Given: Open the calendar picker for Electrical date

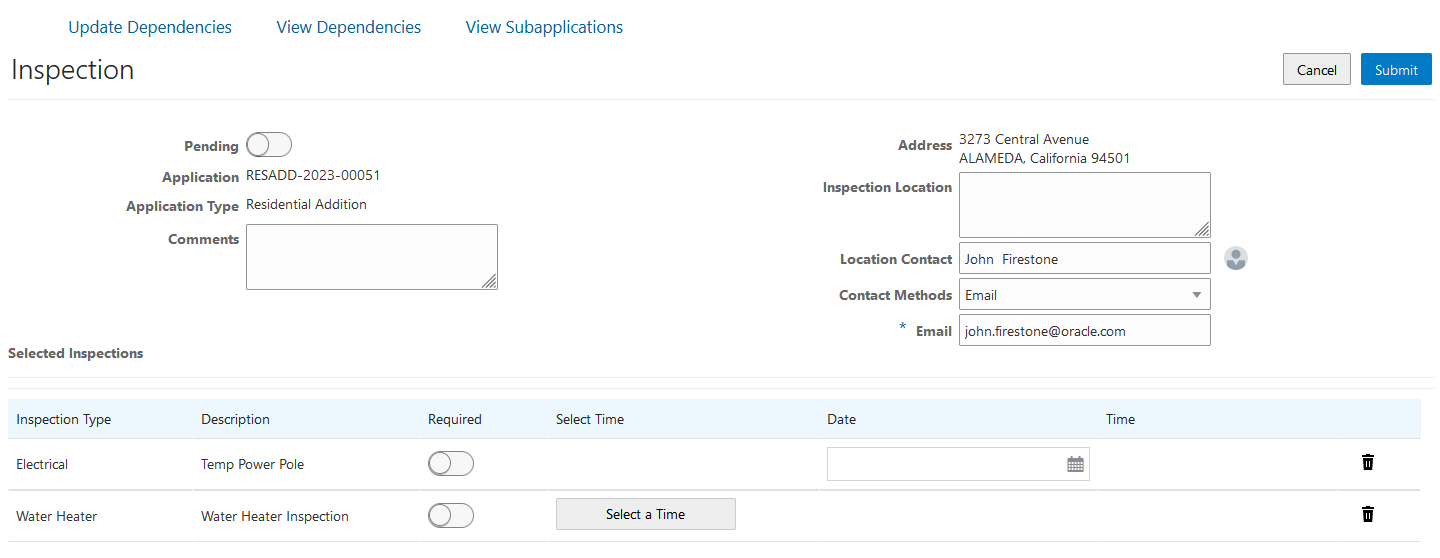Looking at the screenshot, I should (1075, 464).
